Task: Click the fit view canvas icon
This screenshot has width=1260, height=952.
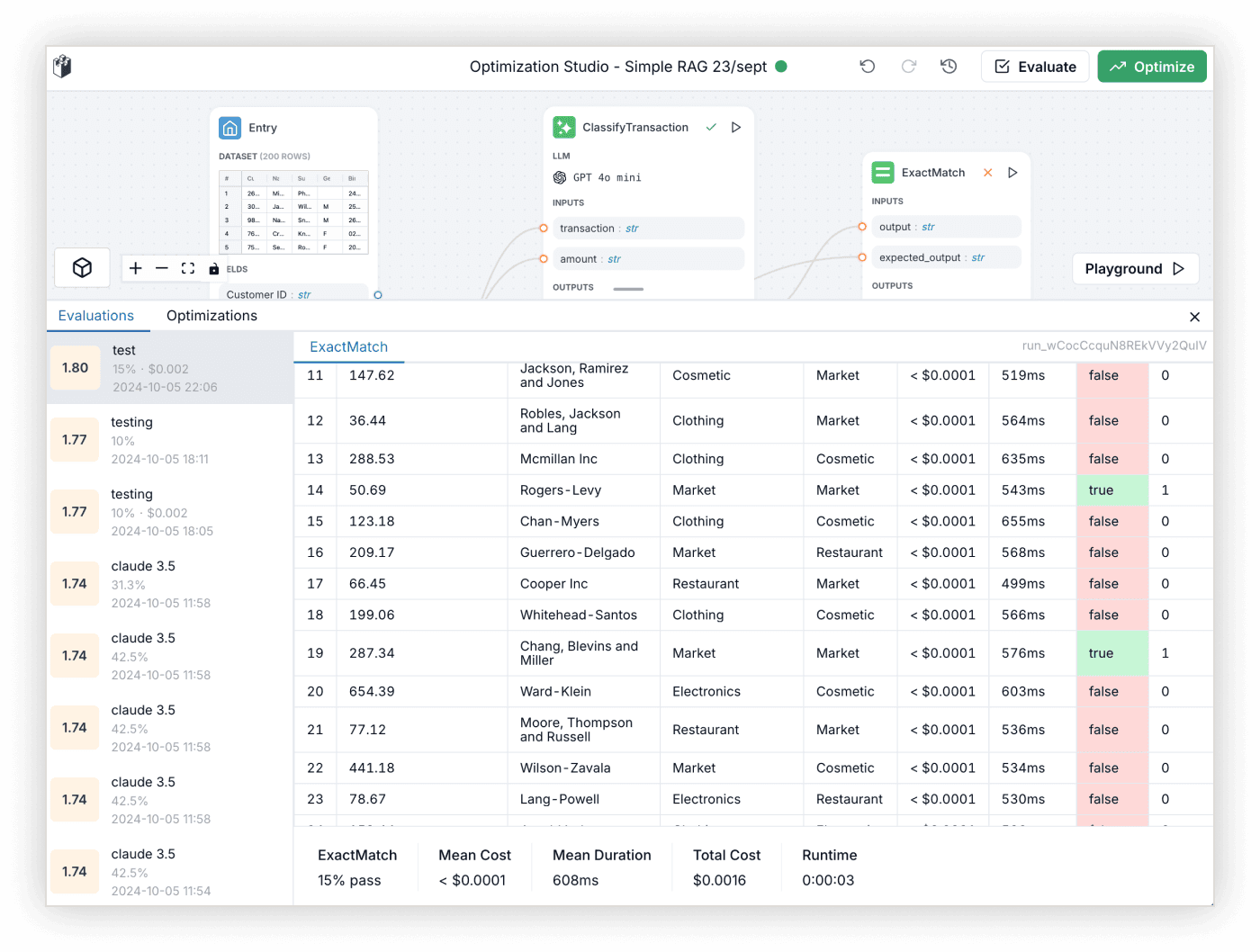Action: [188, 268]
